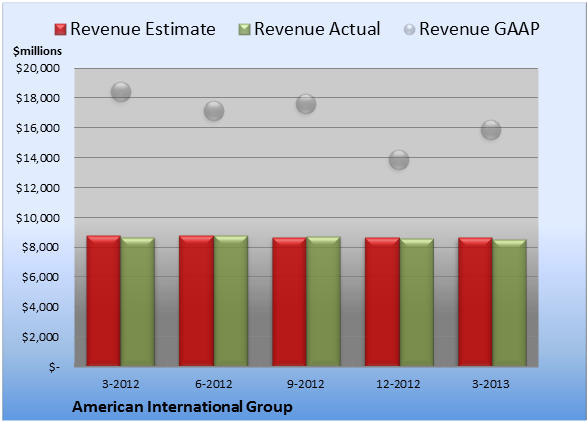Click the $4,000 axis value
The height and width of the screenshot is (422, 588).
tap(40, 307)
